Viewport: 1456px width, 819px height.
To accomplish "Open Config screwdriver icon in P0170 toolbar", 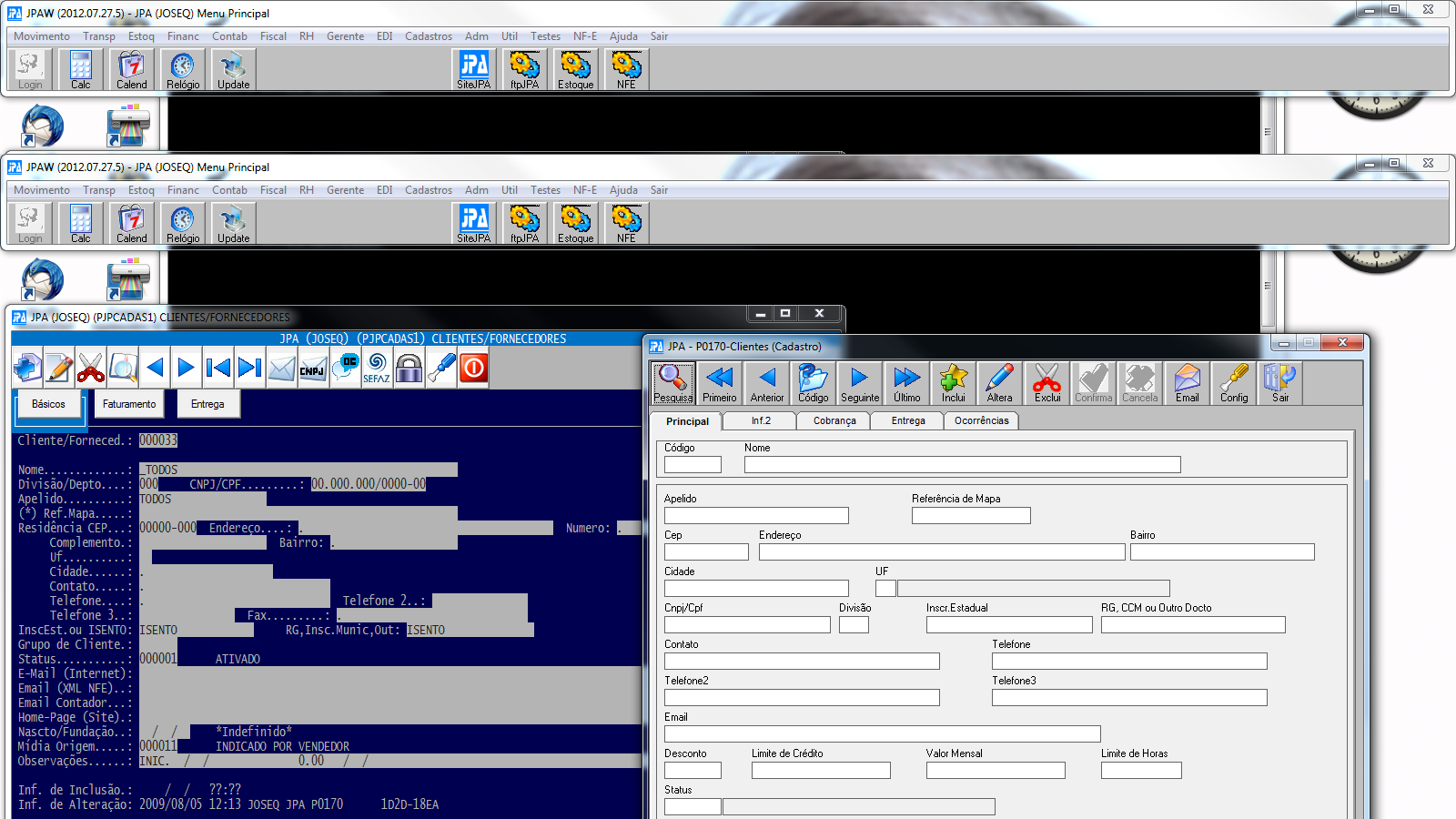I will point(1234,382).
